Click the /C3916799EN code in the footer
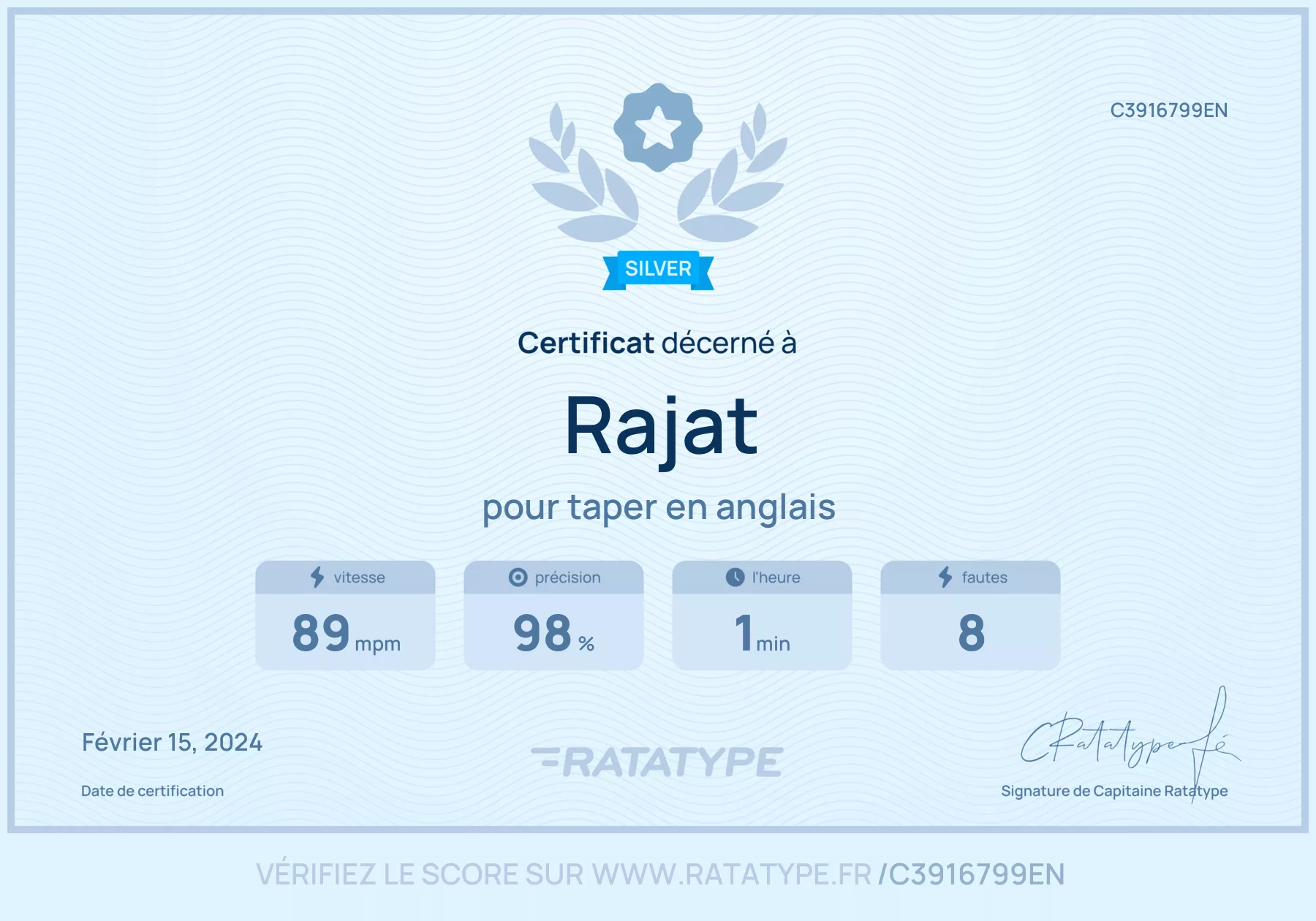 [x=971, y=875]
